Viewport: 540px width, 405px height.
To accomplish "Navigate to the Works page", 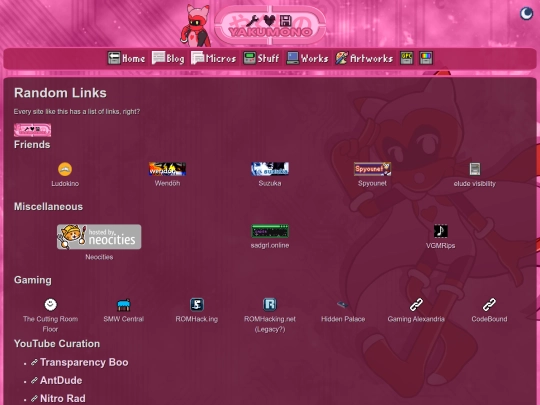I will (308, 58).
